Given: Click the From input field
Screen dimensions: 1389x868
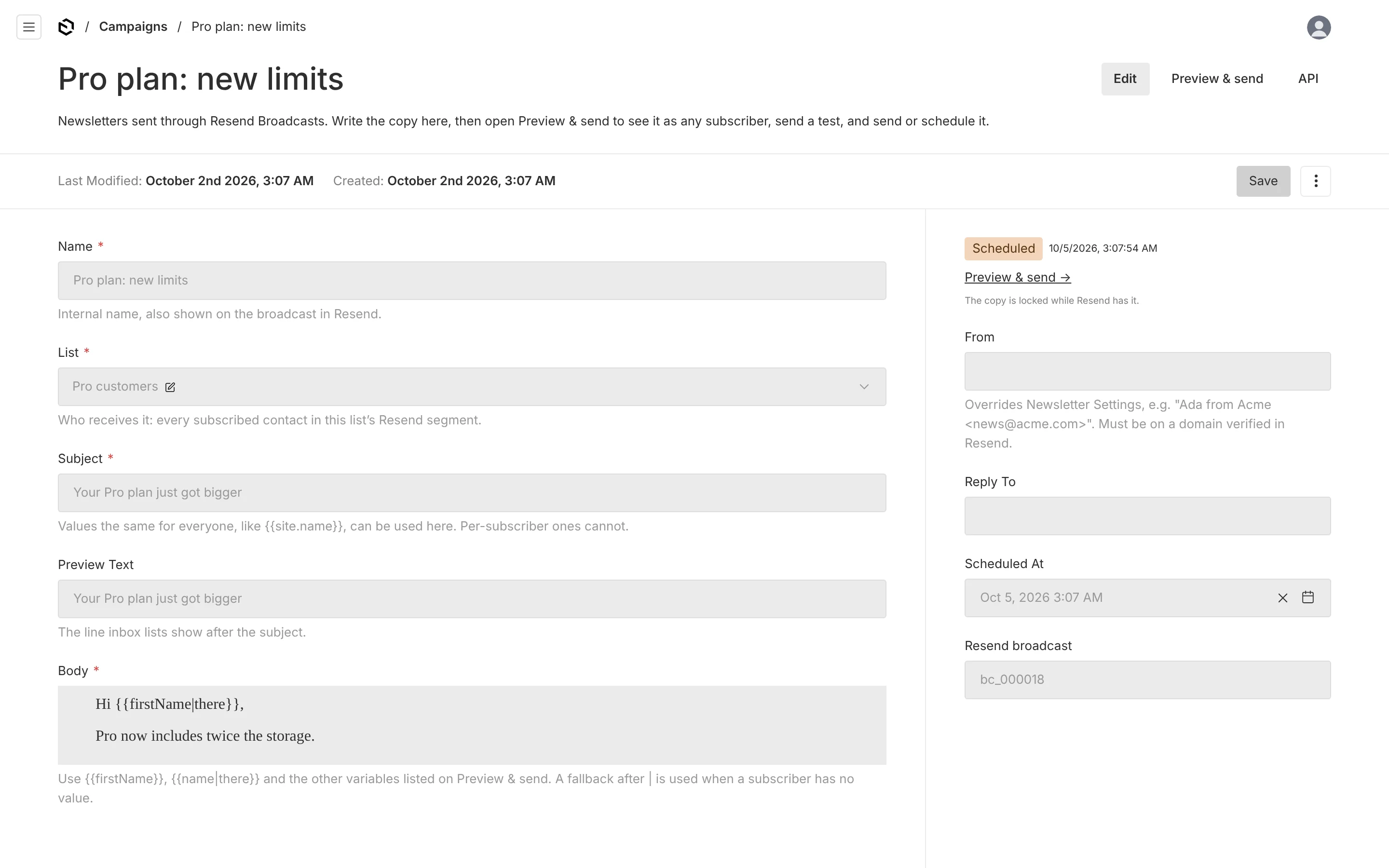Looking at the screenshot, I should [1147, 371].
